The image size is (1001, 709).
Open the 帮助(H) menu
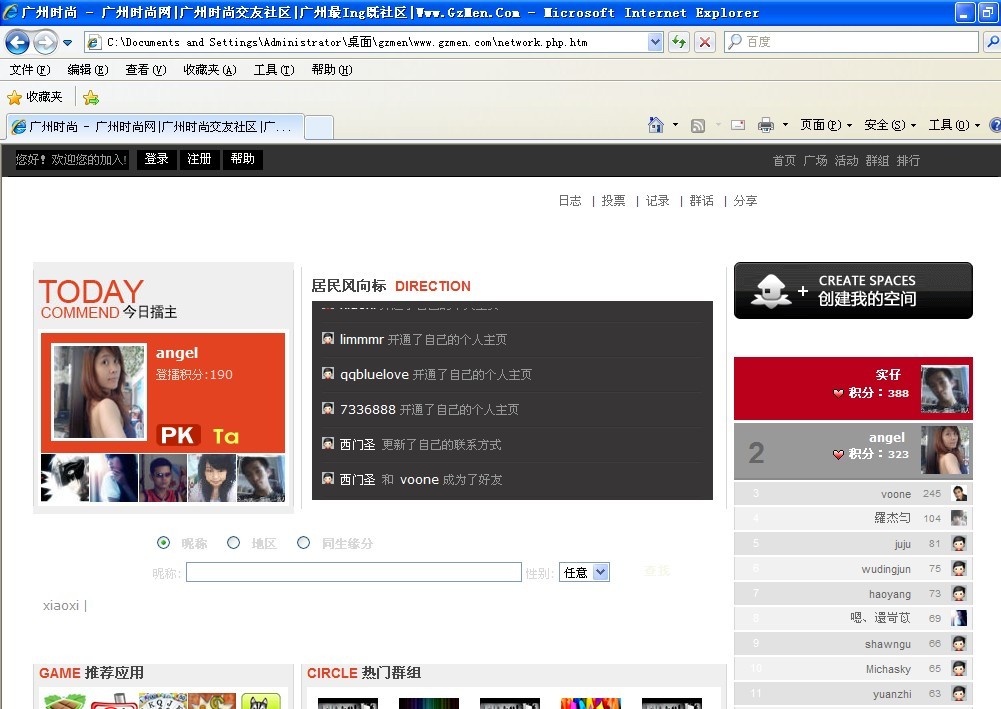332,70
